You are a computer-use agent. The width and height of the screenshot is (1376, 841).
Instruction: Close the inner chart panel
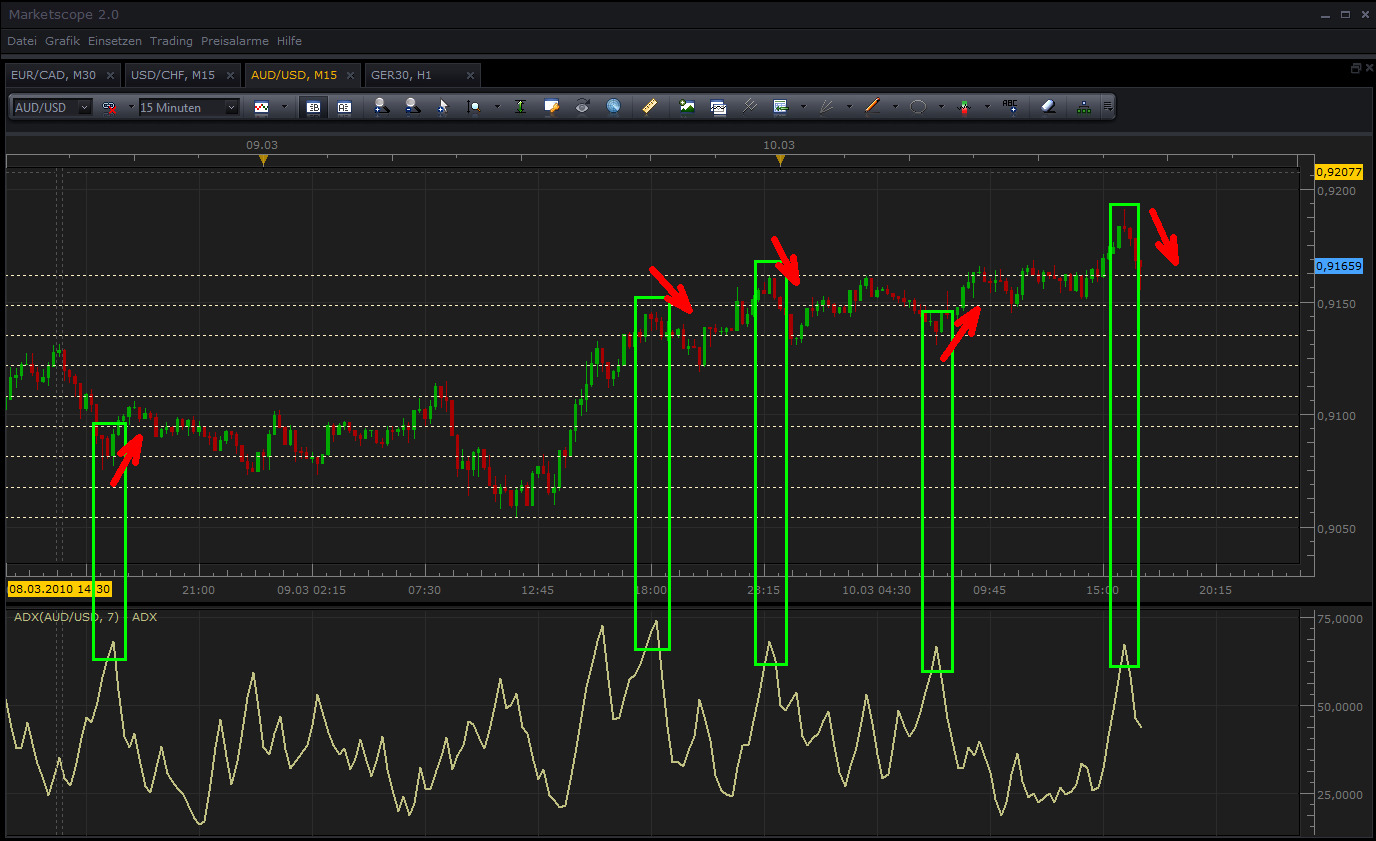pos(1368,68)
